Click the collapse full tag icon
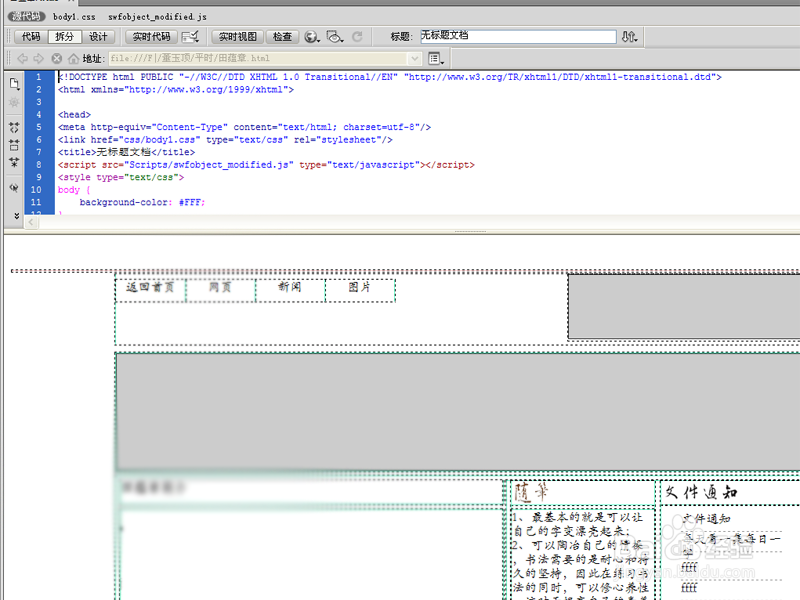 click(14, 128)
